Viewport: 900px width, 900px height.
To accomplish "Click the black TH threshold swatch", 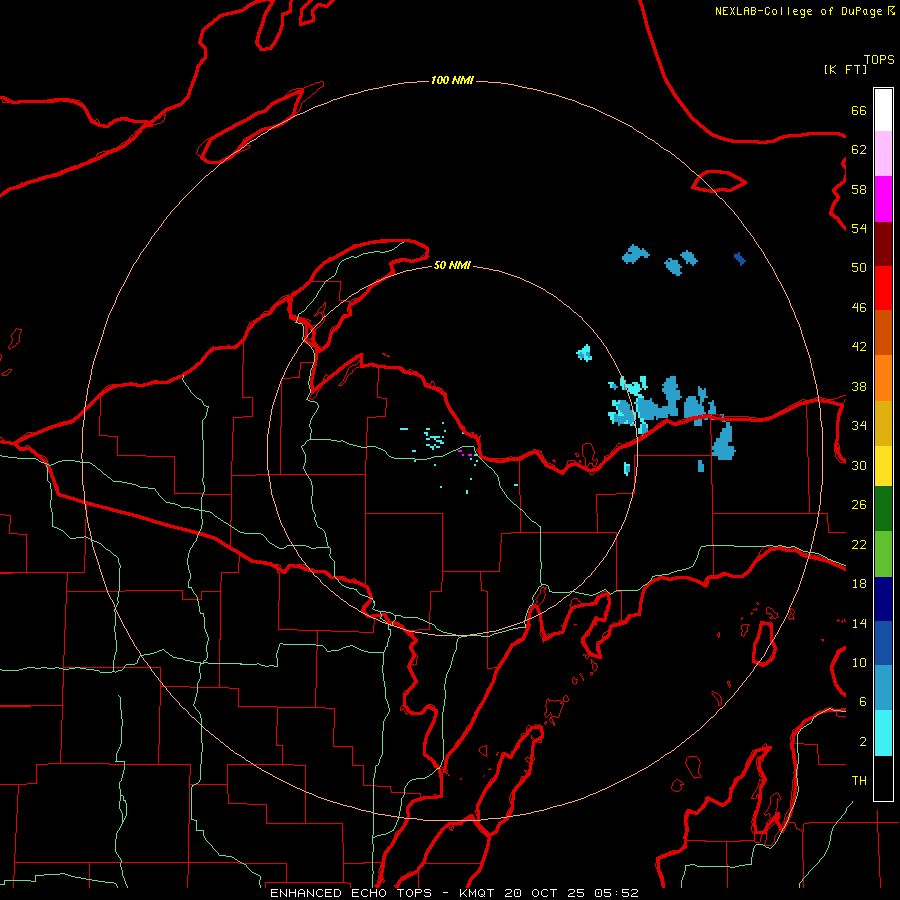I will [883, 778].
